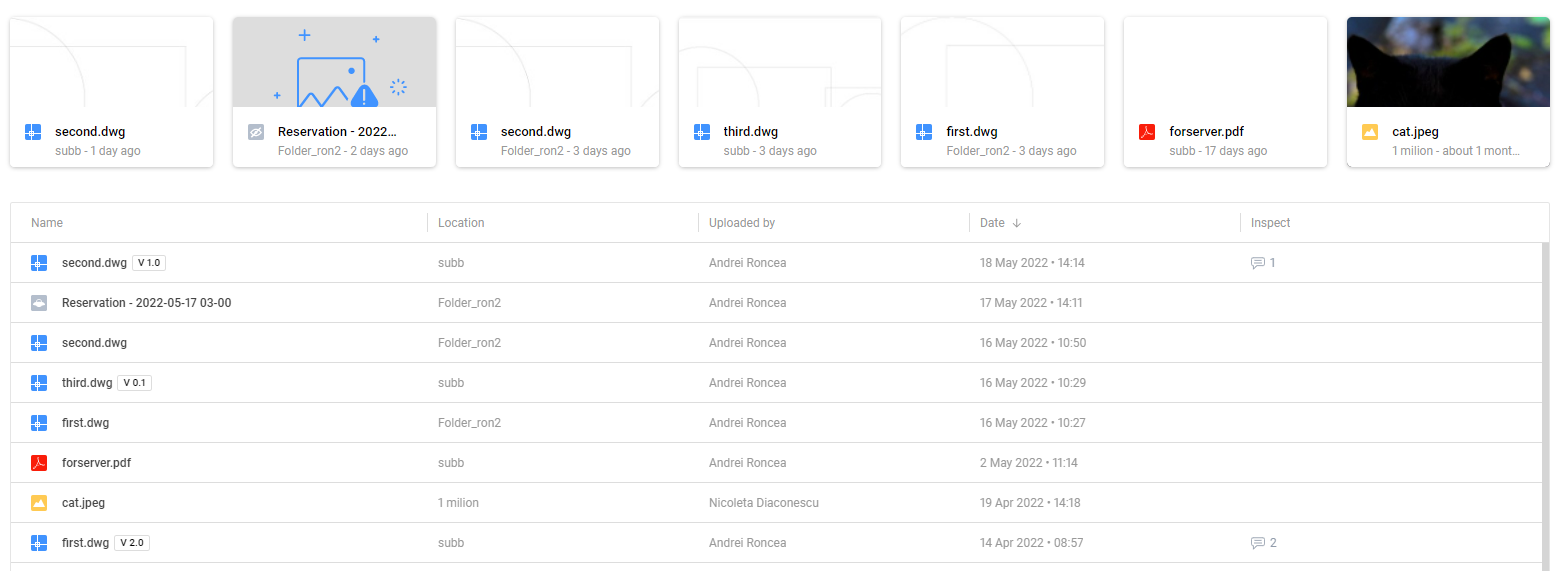
Task: Click the red PDF icon in forserver.pdf row
Action: pyautogui.click(x=39, y=463)
